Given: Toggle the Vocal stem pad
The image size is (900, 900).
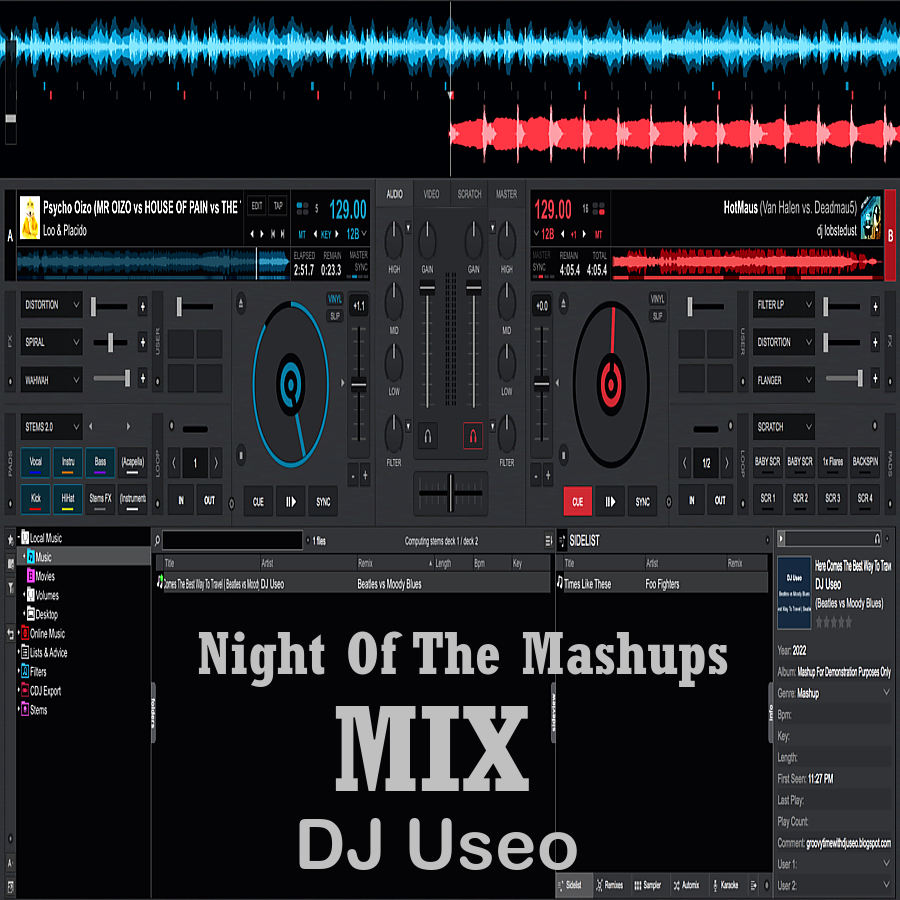Looking at the screenshot, I should point(36,463).
